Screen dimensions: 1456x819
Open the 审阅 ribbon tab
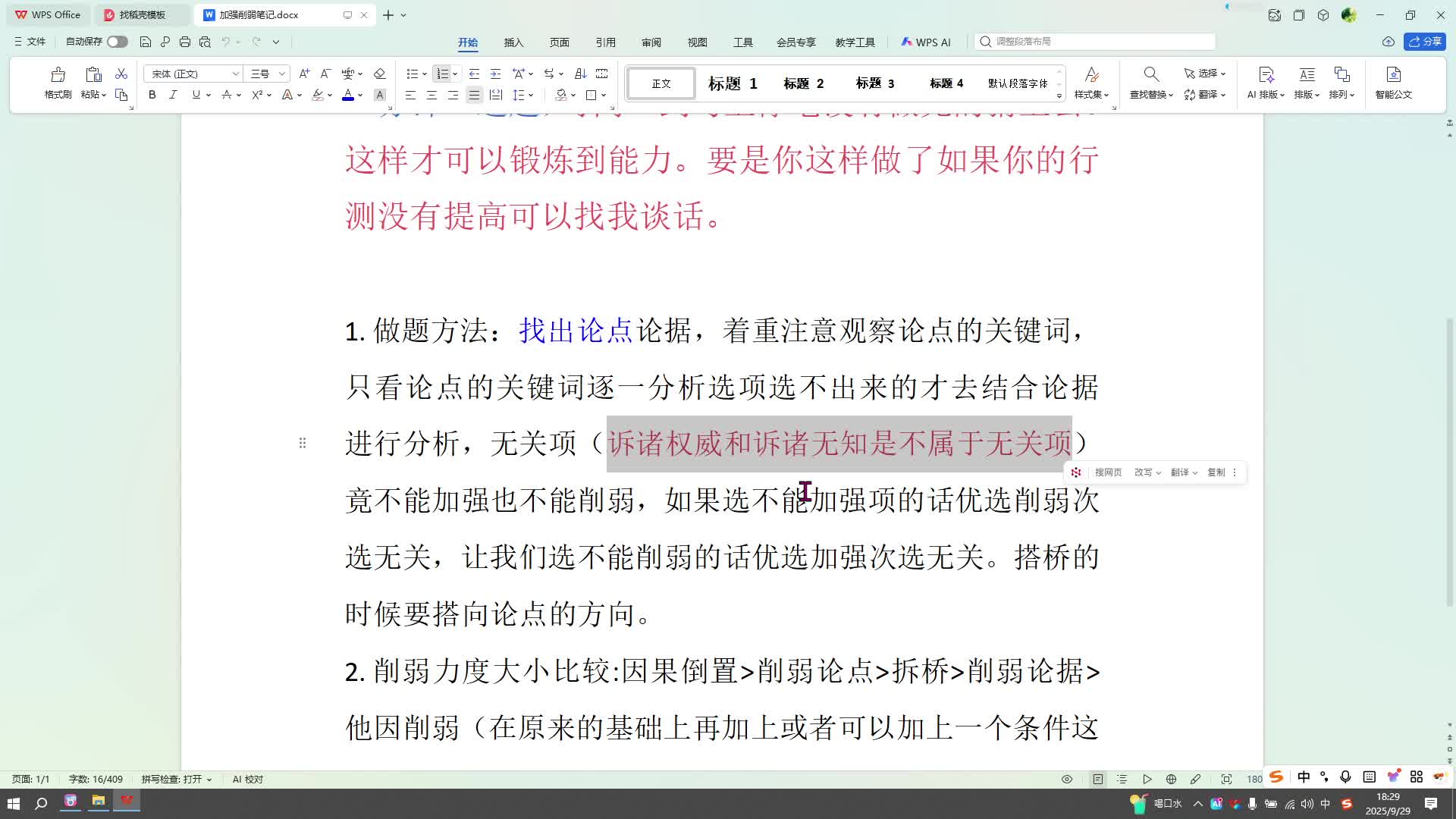pos(651,42)
